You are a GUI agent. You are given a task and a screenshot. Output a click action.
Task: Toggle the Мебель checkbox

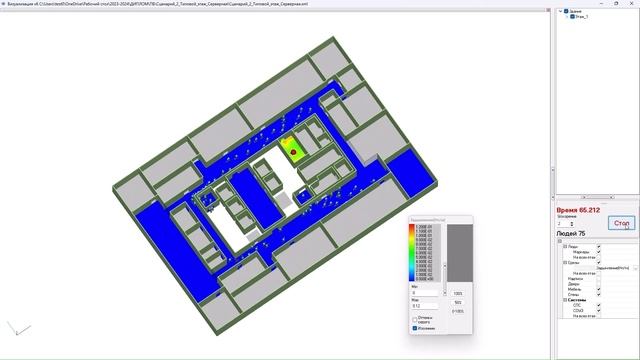[599, 289]
